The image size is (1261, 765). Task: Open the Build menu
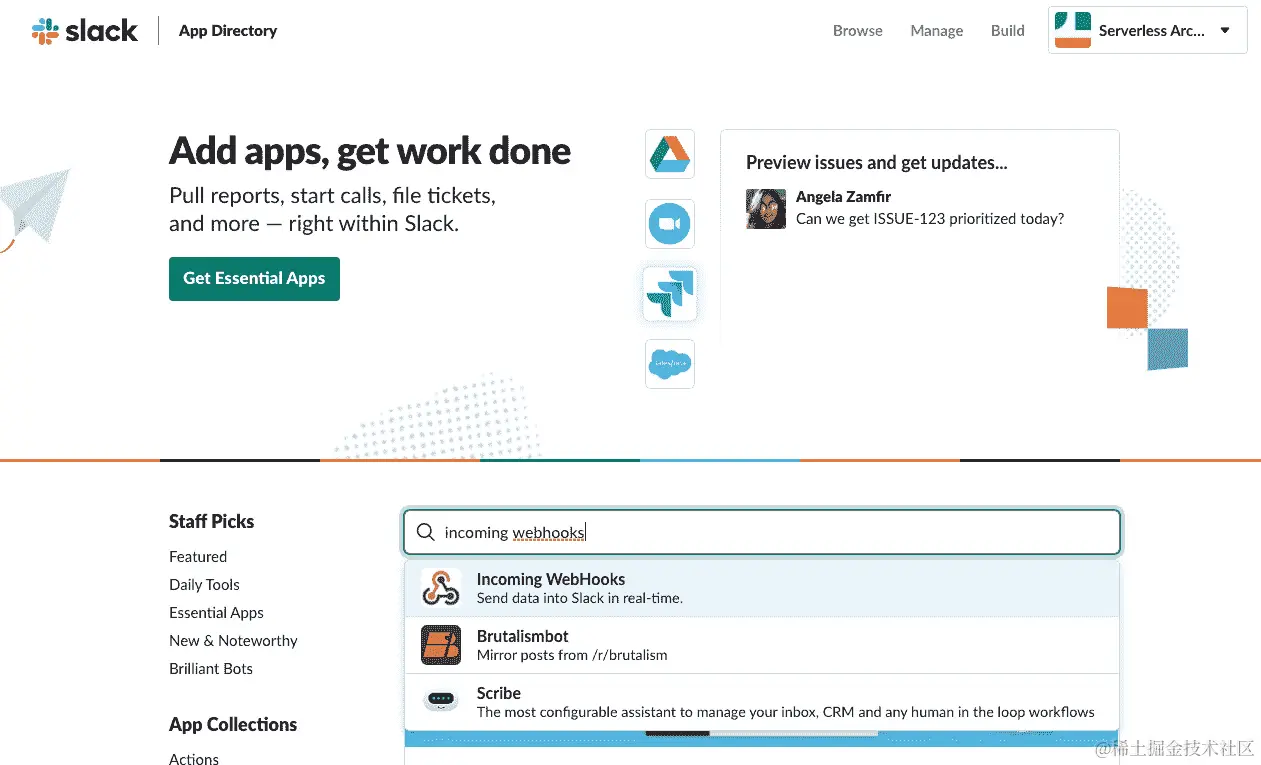tap(1008, 31)
